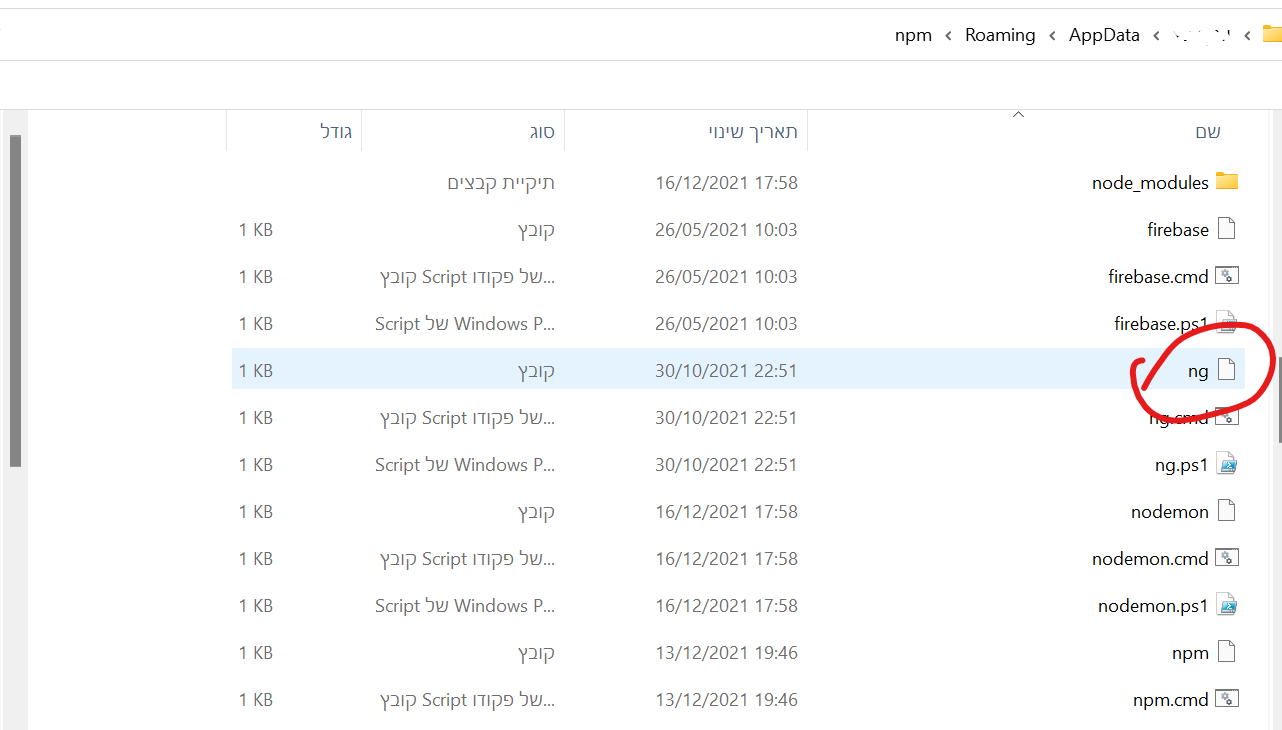The width and height of the screenshot is (1282, 730).
Task: Click the modified date in the ng.ps1 row
Action: click(x=727, y=465)
